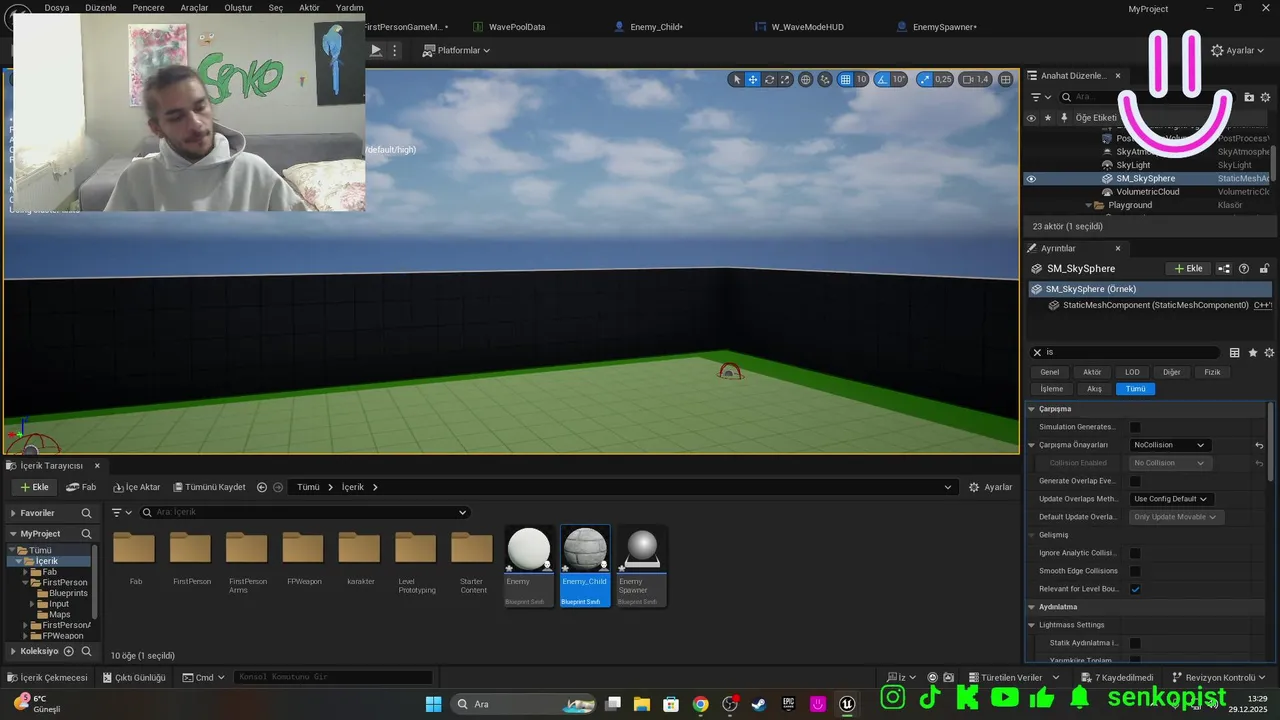
Task: Enable Generate Overlap Events checkbox
Action: coord(1135,481)
